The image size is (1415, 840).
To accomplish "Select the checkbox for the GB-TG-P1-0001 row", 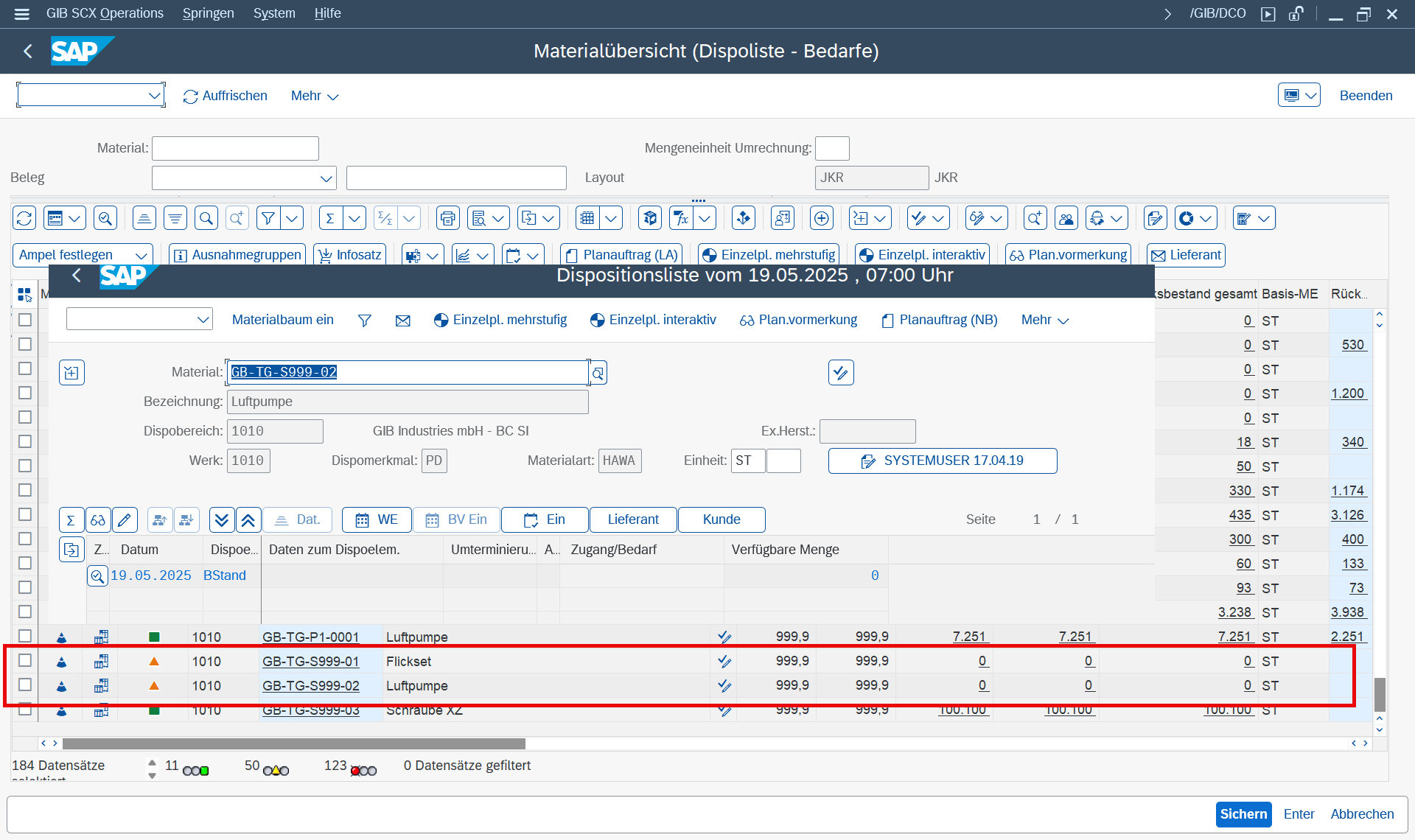I will 25,636.
